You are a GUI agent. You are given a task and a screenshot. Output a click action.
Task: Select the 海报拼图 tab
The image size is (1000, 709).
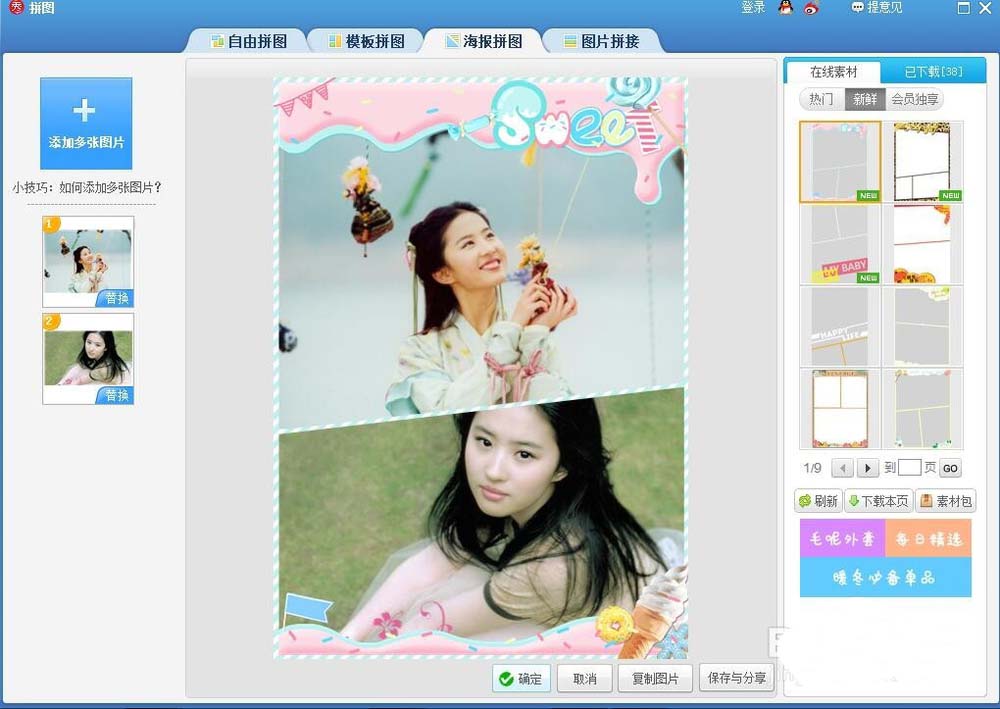point(484,41)
